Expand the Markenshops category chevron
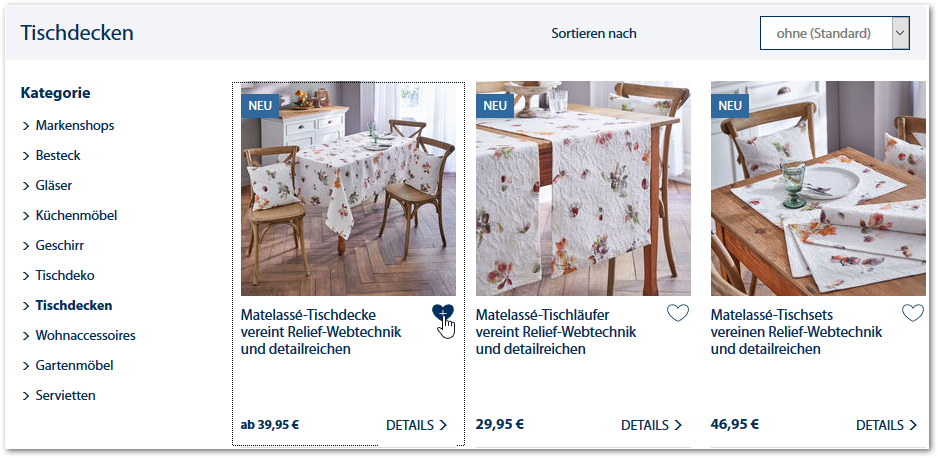938x458 pixels. [x=26, y=126]
